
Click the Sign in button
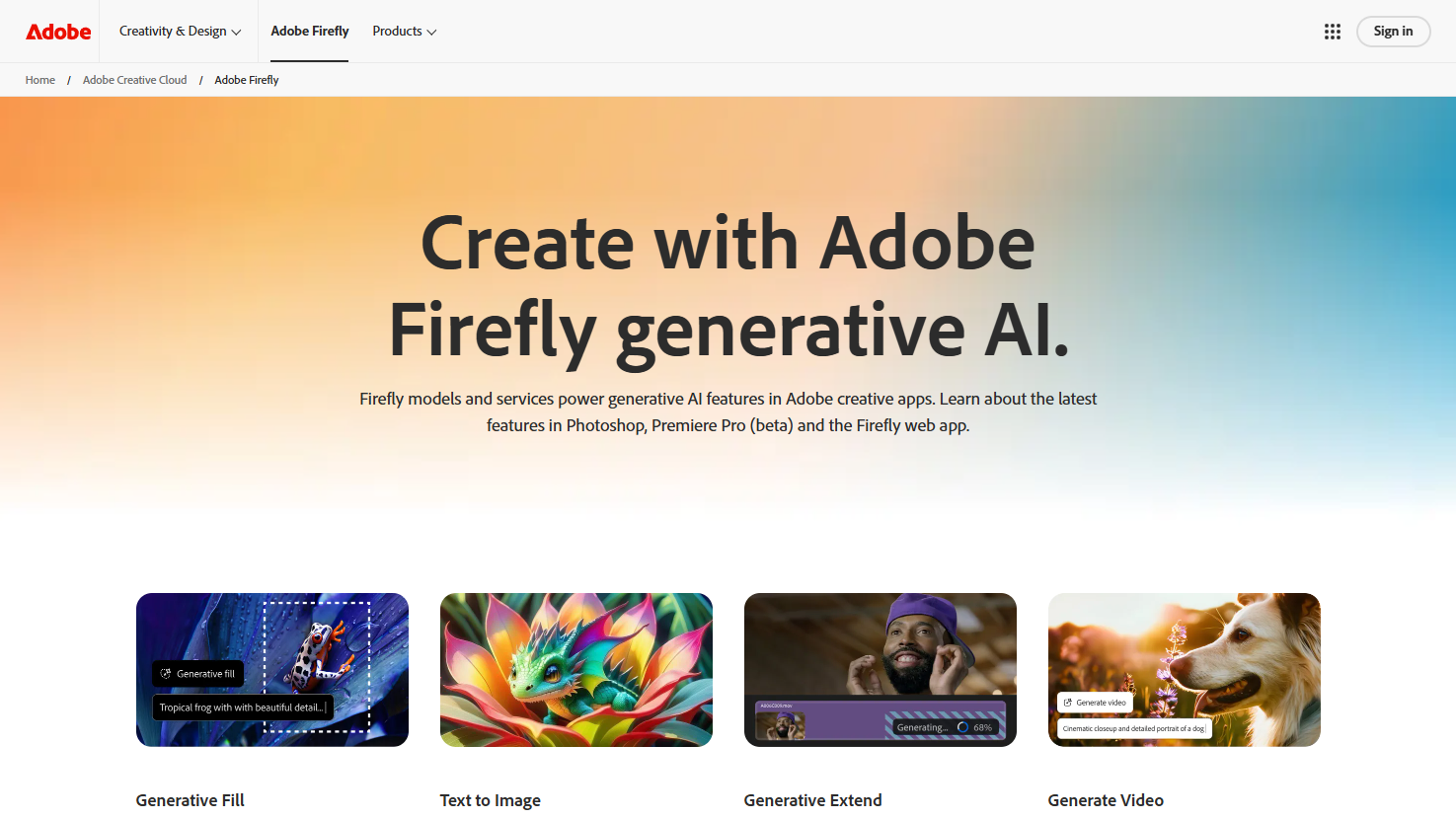(1393, 32)
